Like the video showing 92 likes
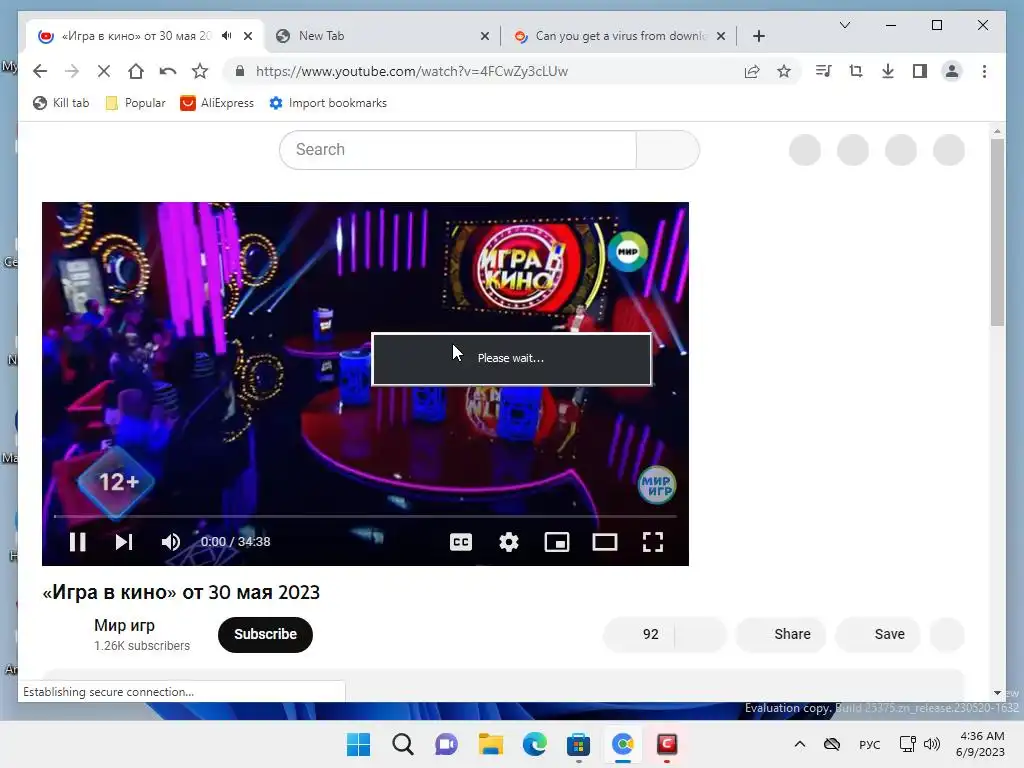Viewport: 1024px width, 768px height. click(640, 635)
